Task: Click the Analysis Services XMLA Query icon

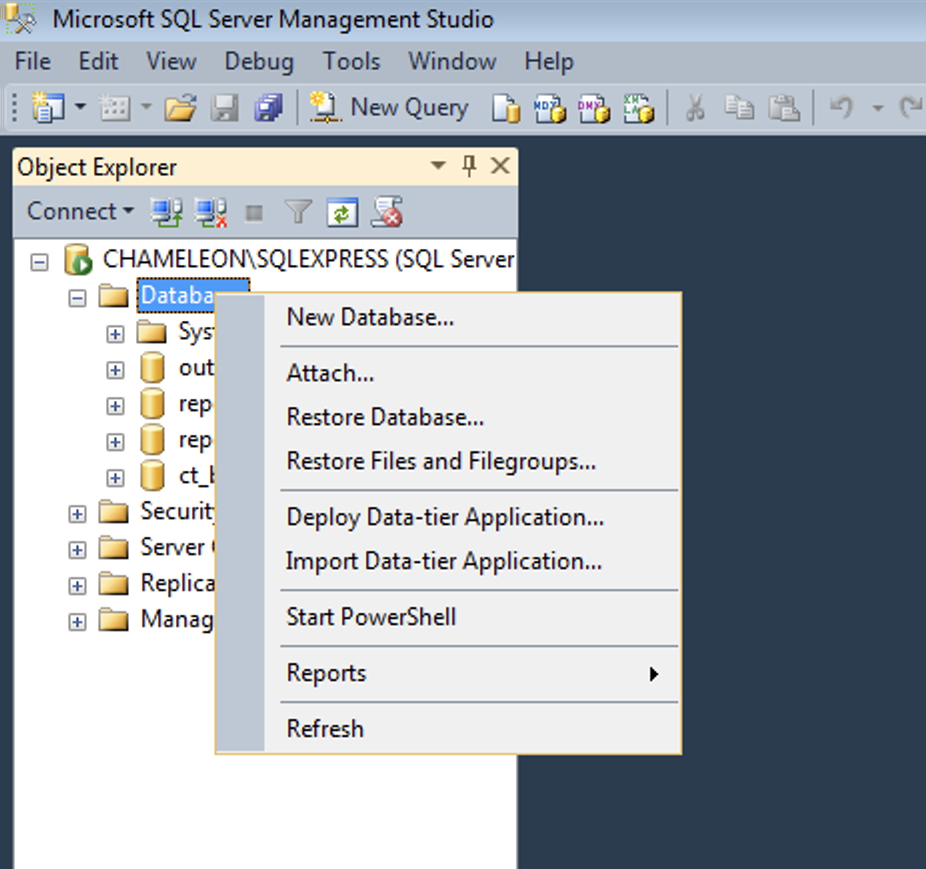Action: (x=638, y=108)
